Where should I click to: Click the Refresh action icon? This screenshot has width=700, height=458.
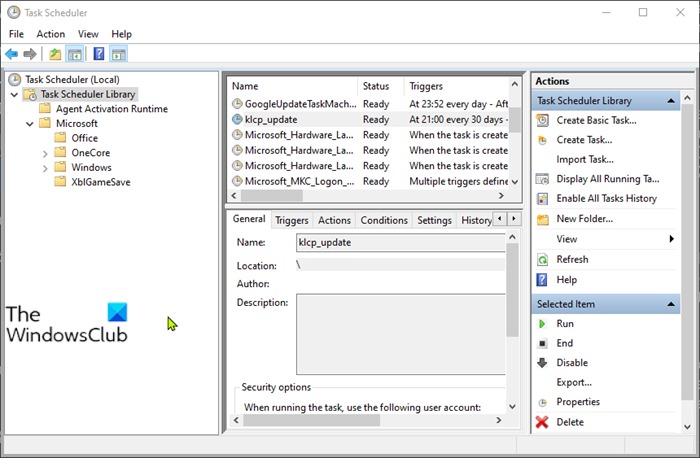pos(542,259)
